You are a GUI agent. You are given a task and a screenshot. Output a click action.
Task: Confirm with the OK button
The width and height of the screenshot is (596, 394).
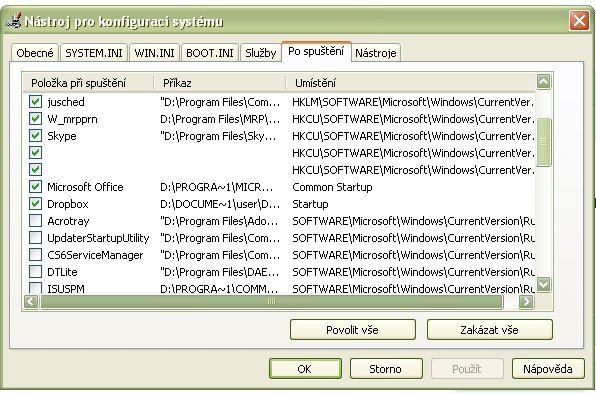tap(305, 369)
